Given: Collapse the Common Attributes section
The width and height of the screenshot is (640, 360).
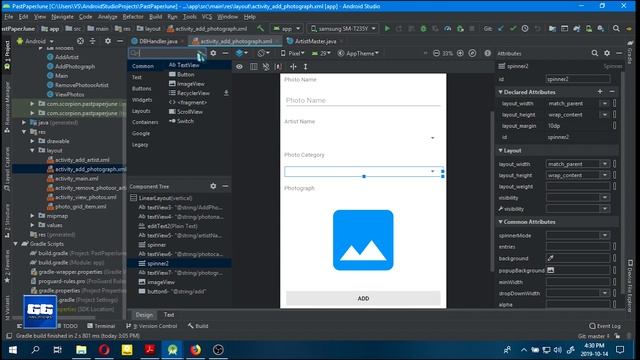Looking at the screenshot, I should click(x=500, y=222).
